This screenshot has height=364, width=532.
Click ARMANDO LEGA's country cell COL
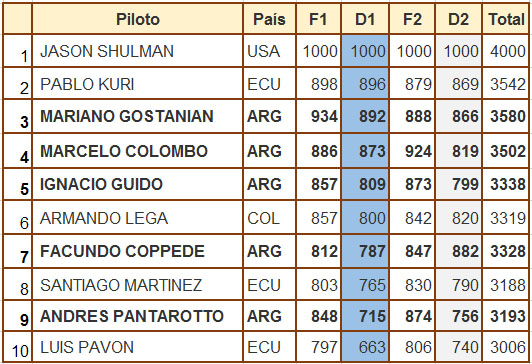(269, 217)
